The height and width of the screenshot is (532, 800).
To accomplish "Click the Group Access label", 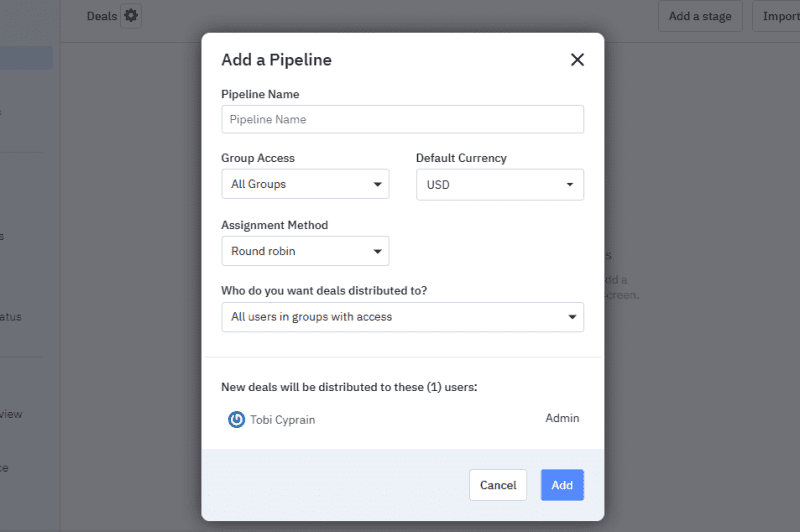I will pyautogui.click(x=258, y=158).
